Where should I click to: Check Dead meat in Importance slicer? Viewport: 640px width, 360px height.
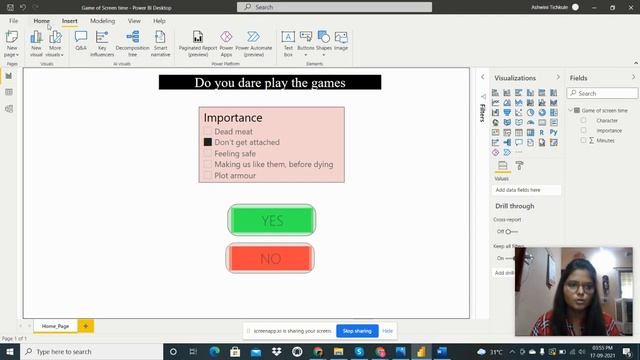tap(208, 131)
